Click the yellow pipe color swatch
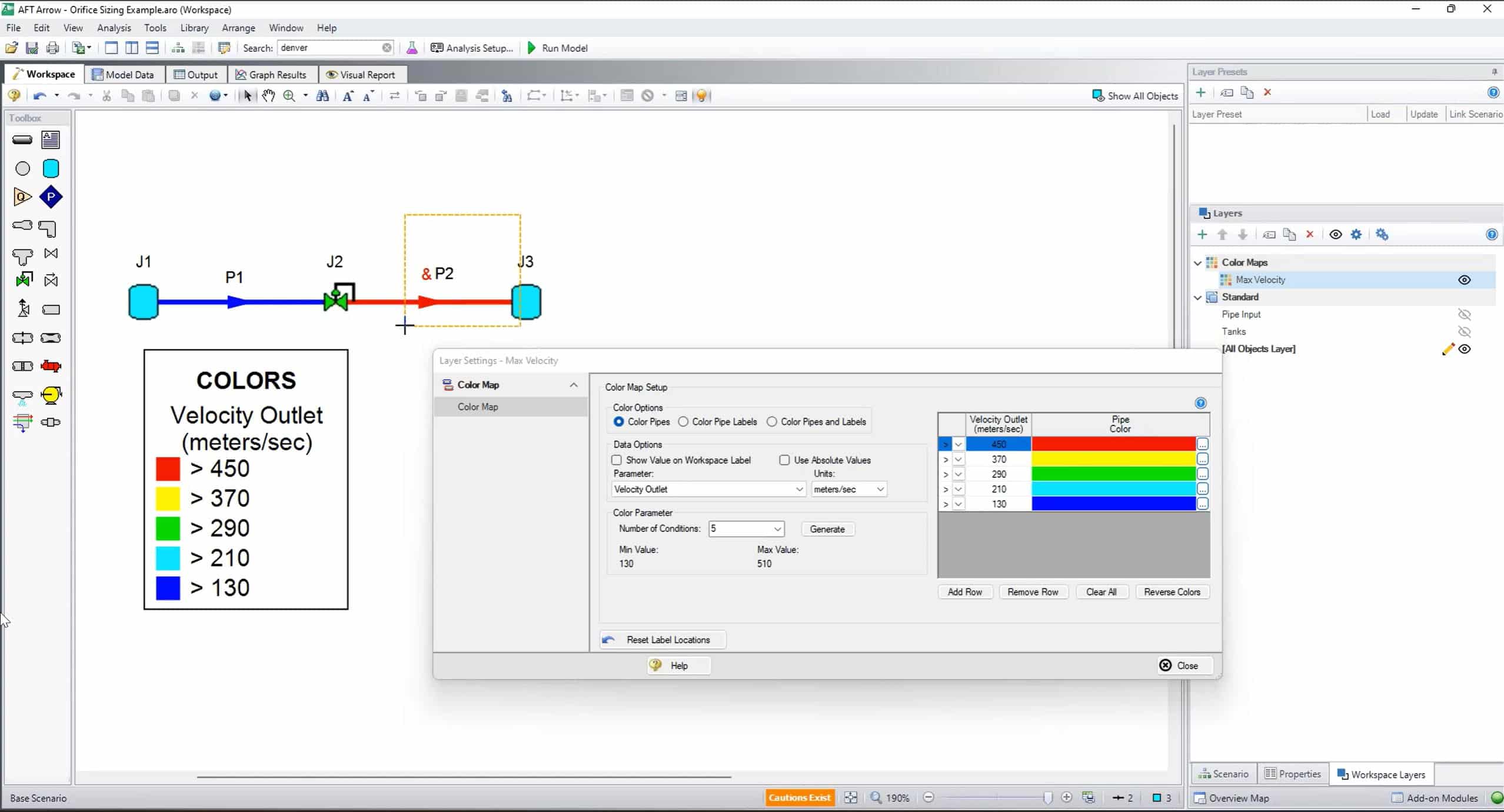Screen dimensions: 1504x812 [x=1113, y=459]
